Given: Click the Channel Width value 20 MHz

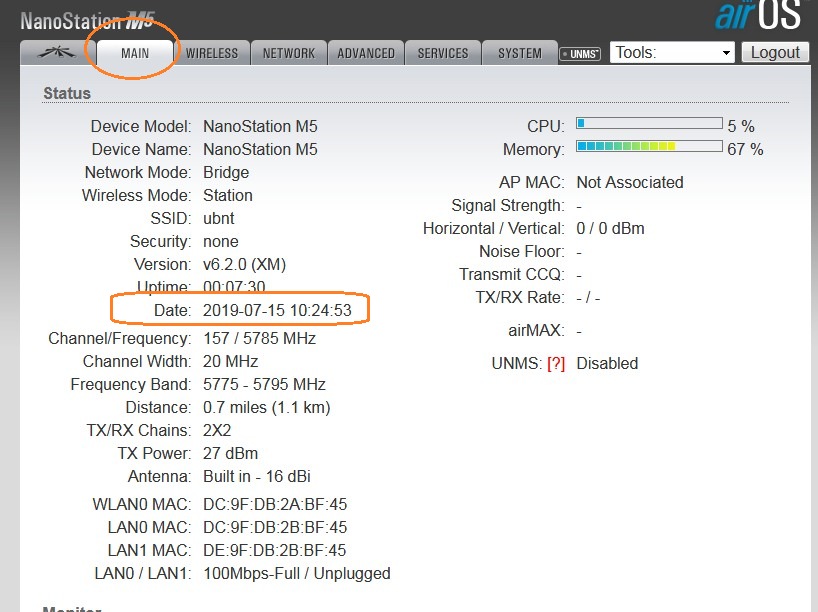Looking at the screenshot, I should click(x=231, y=362).
